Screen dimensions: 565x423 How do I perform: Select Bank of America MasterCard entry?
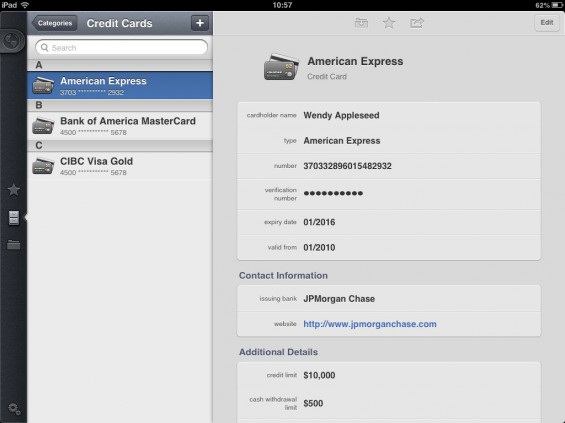click(x=120, y=126)
